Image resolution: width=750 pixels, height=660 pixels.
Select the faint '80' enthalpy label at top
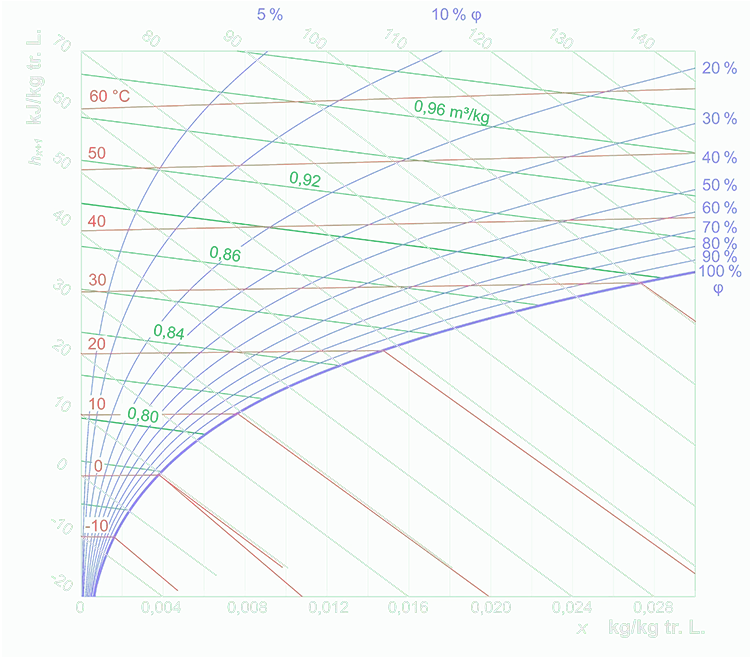click(x=151, y=38)
